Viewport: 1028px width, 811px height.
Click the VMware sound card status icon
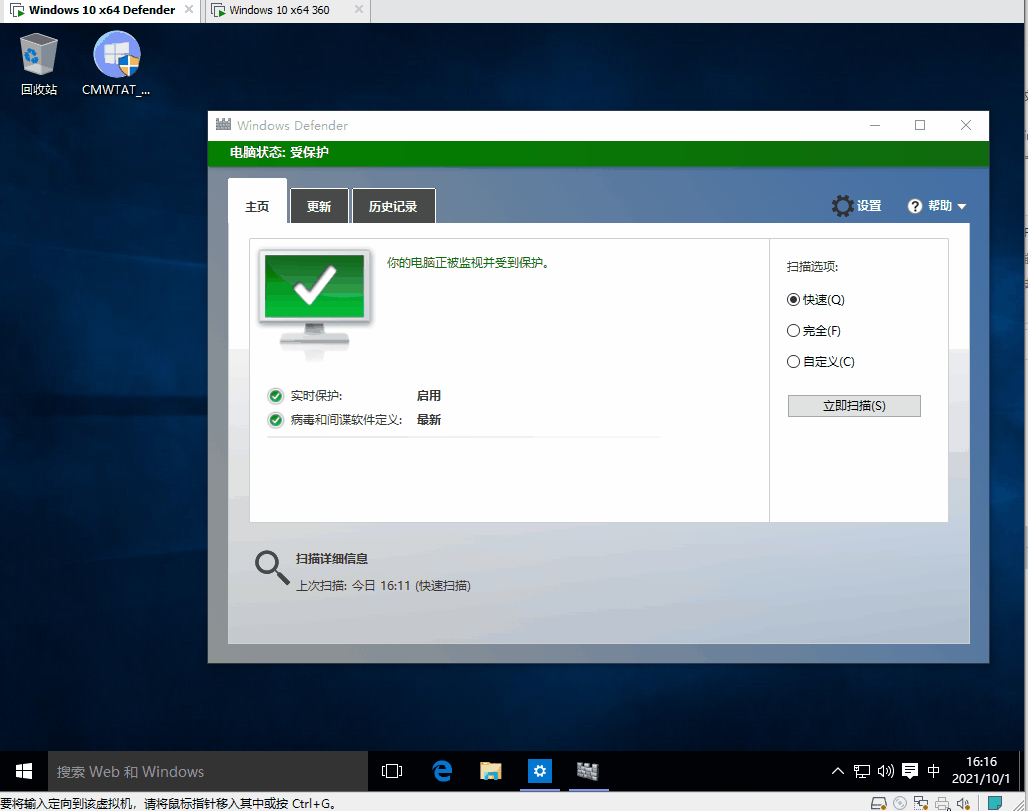[963, 803]
